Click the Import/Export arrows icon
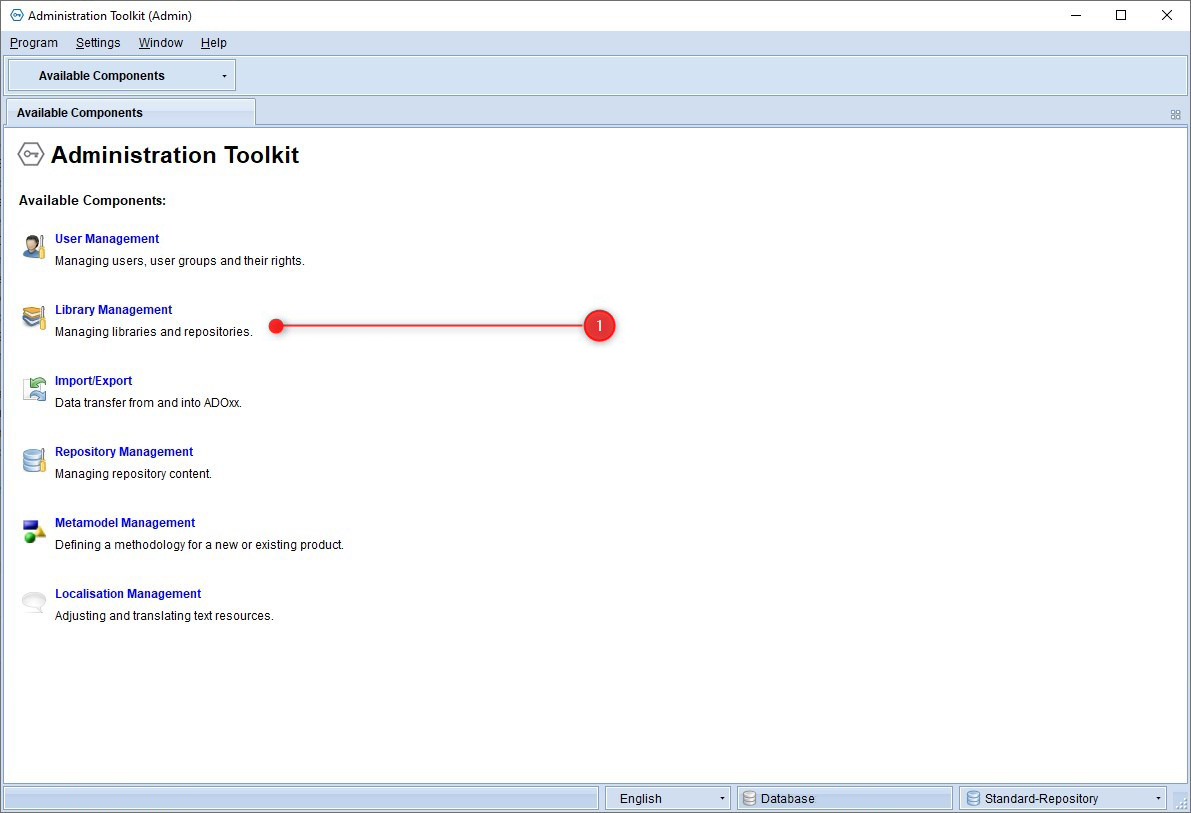The width and height of the screenshot is (1191, 813). click(34, 389)
